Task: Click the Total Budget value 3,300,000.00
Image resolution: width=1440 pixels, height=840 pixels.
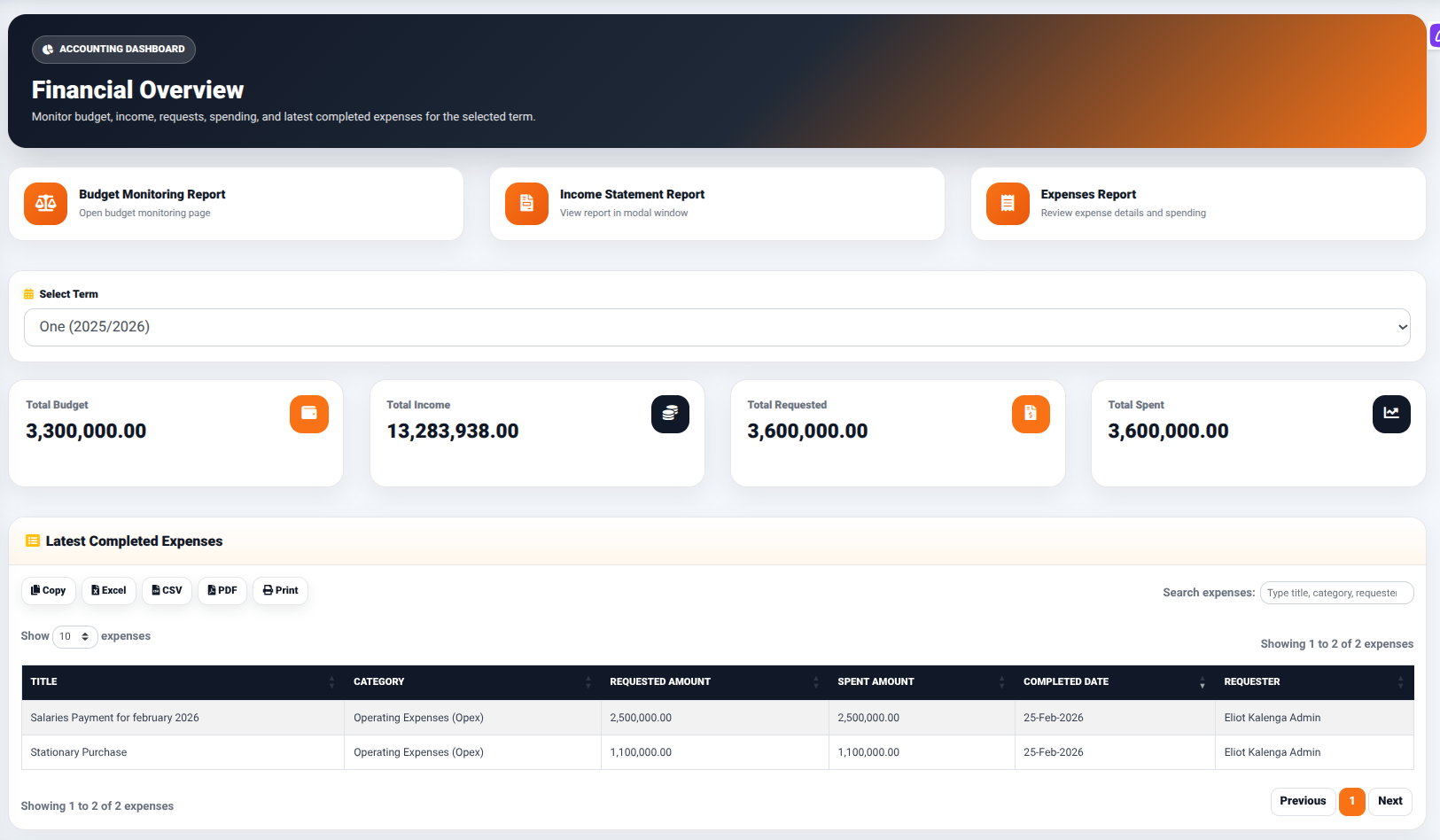Action: click(x=86, y=432)
